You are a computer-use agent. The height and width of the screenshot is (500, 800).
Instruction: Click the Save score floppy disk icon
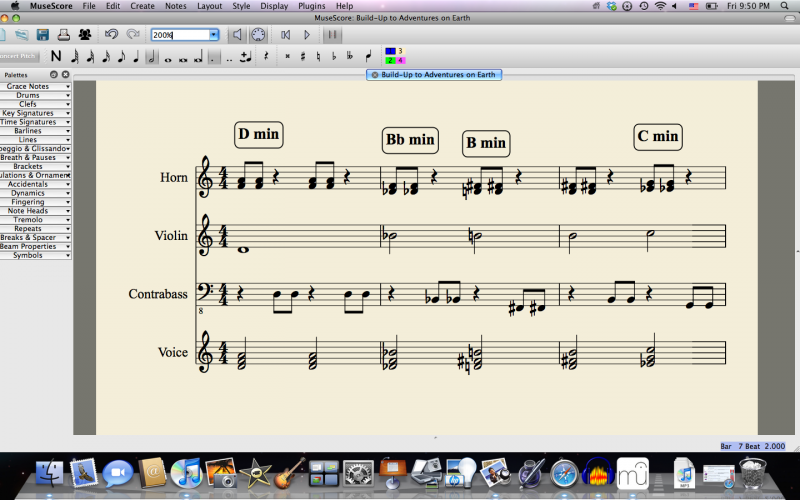tap(42, 35)
